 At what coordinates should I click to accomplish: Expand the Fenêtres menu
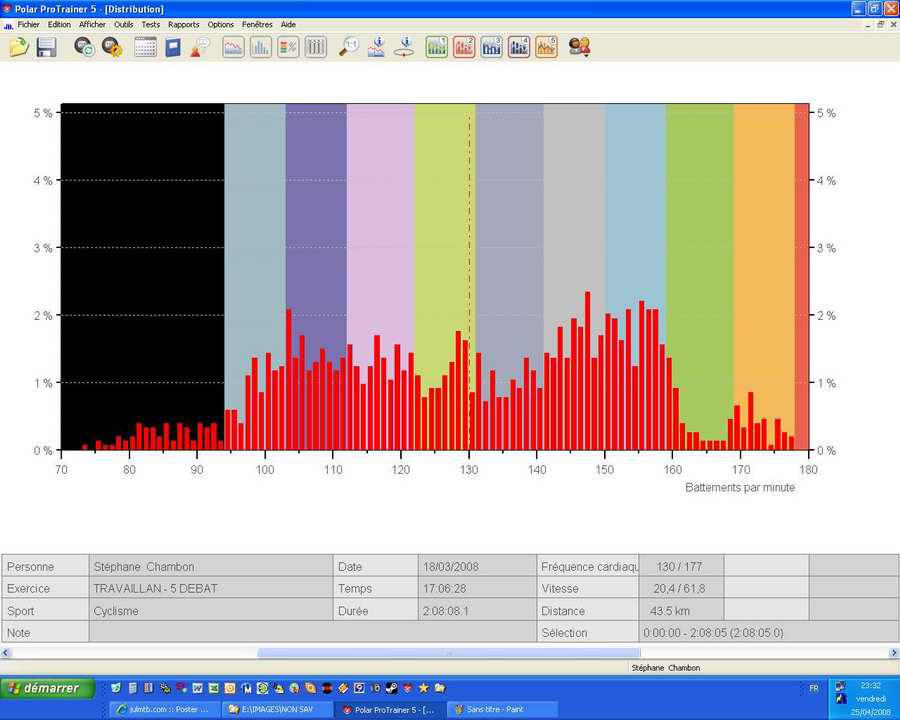pos(257,24)
